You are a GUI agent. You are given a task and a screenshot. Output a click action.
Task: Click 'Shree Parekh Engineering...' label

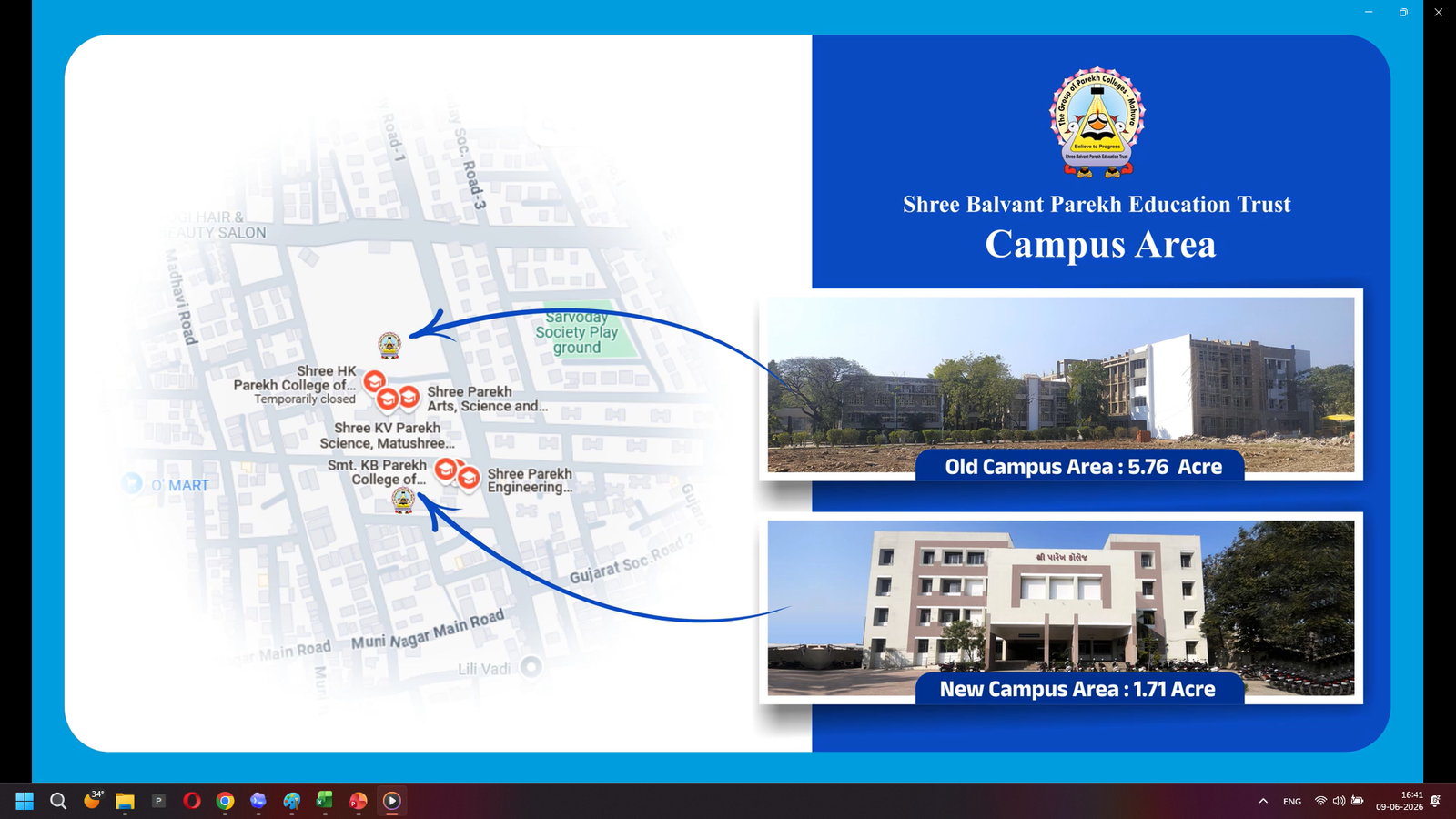530,480
